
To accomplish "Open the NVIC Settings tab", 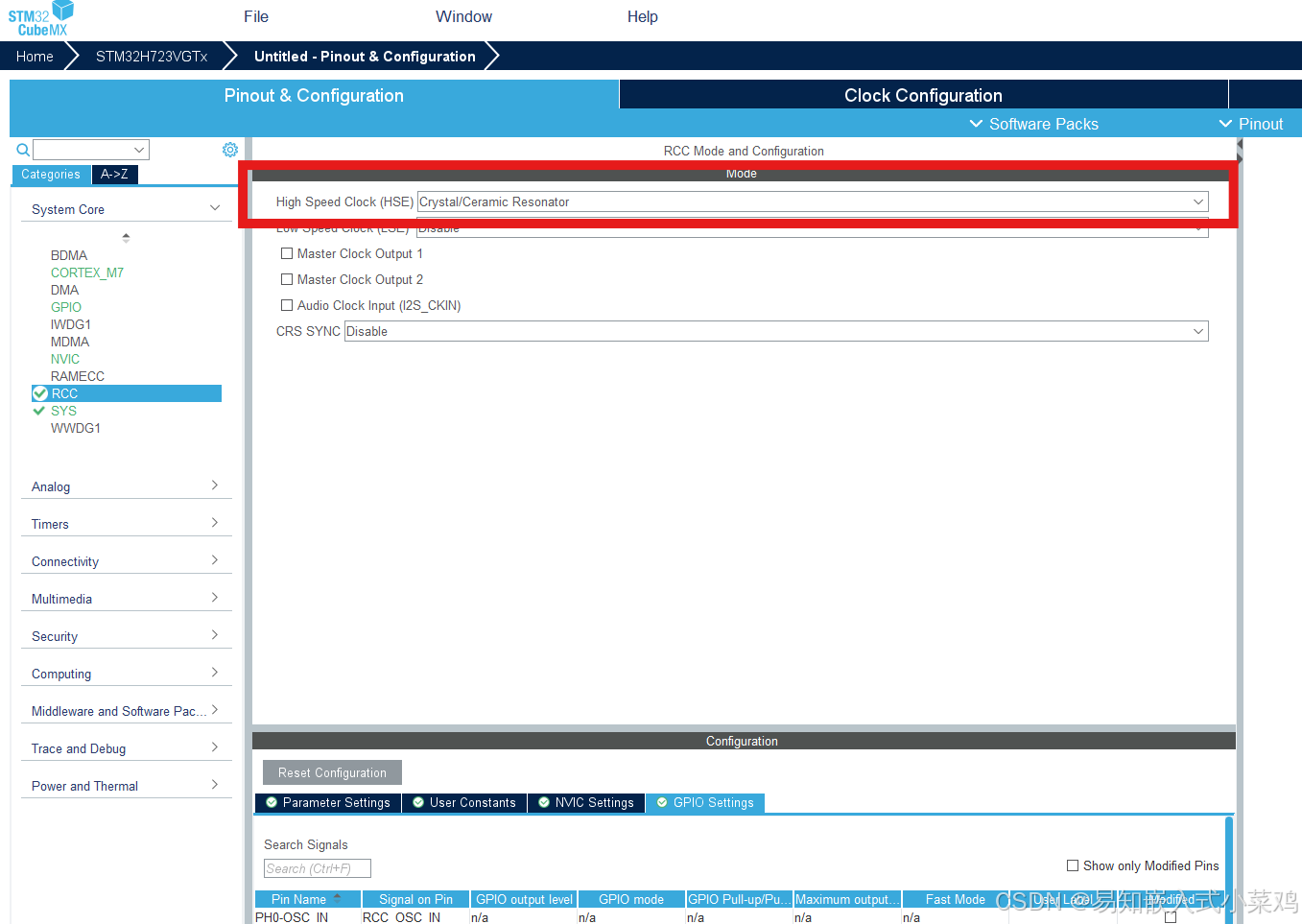I will (x=586, y=802).
